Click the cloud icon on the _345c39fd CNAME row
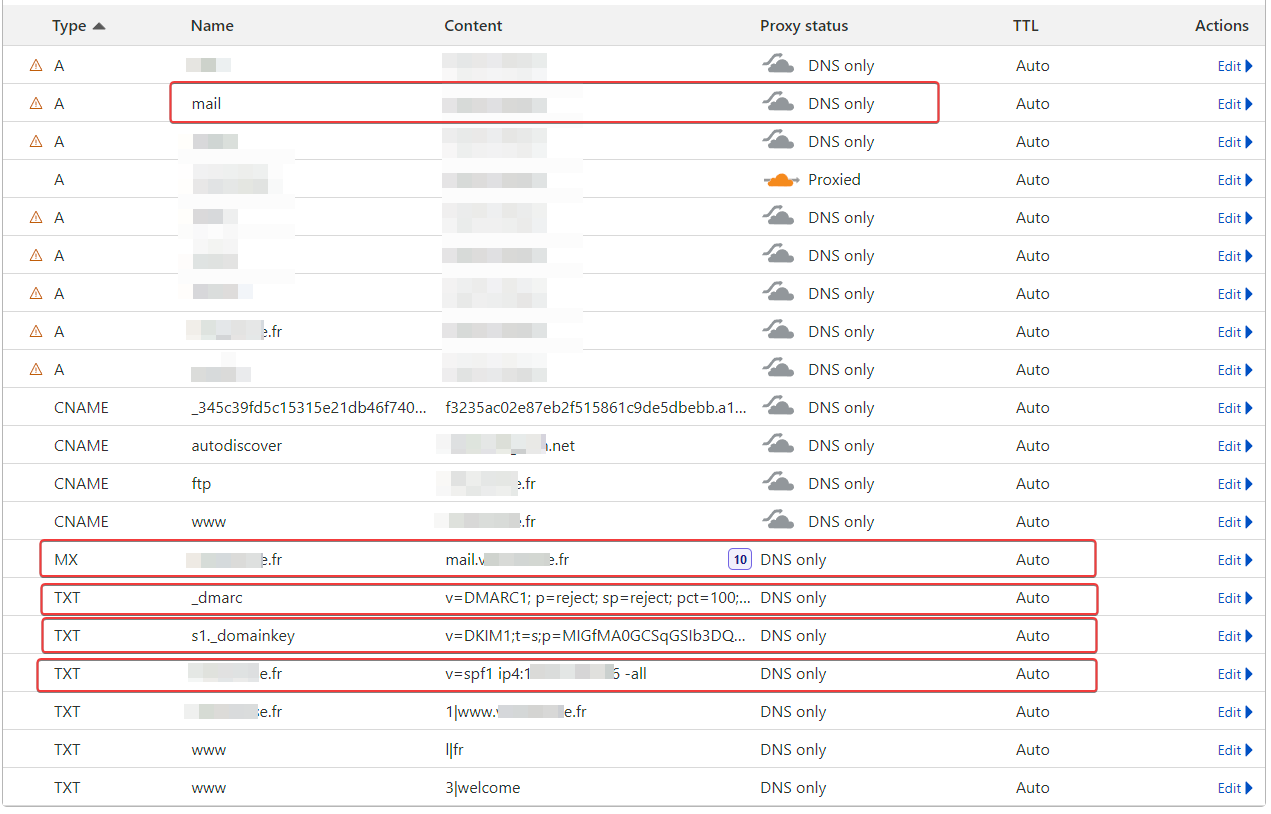This screenshot has height=814, width=1271. (x=779, y=407)
